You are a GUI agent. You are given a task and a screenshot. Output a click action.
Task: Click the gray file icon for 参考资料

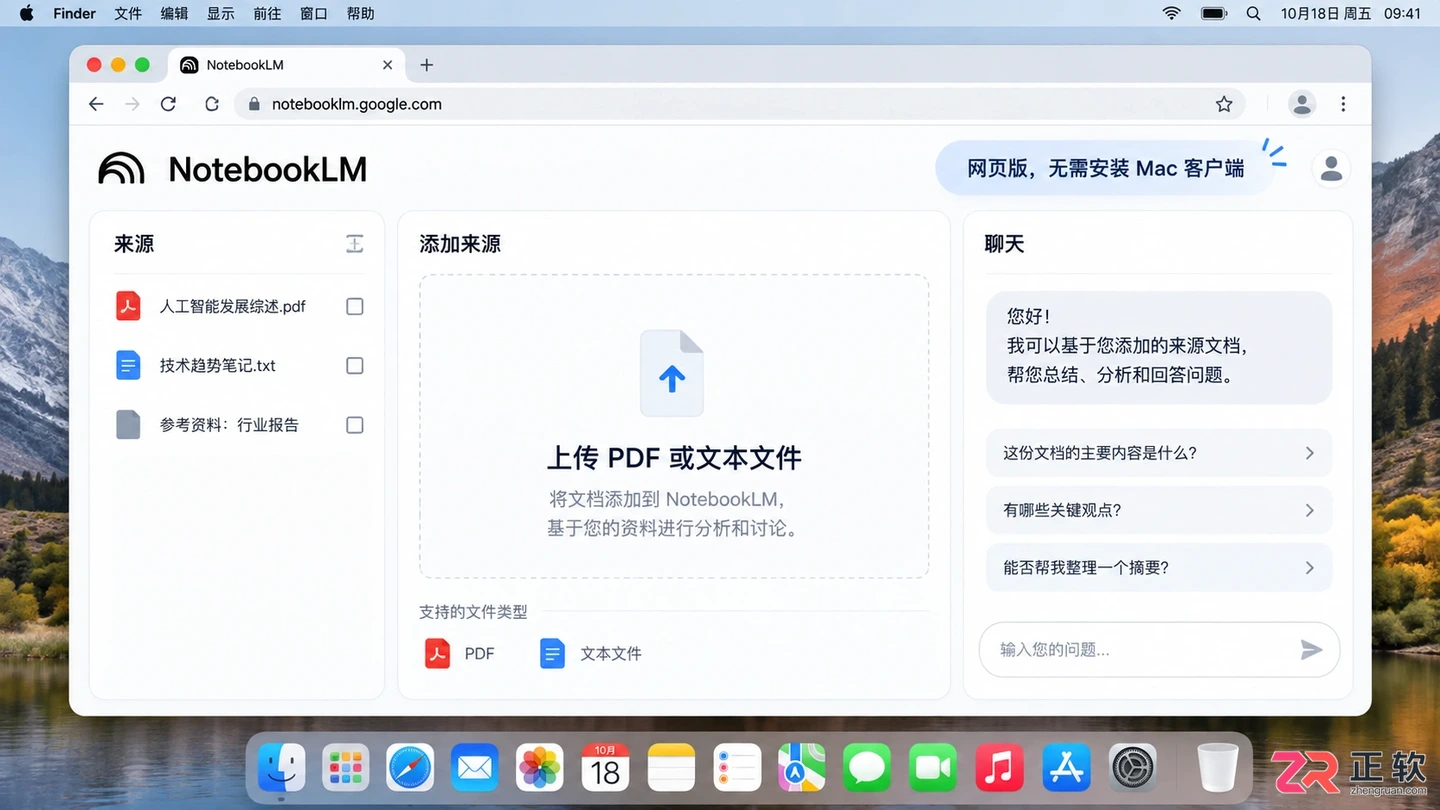coord(128,424)
